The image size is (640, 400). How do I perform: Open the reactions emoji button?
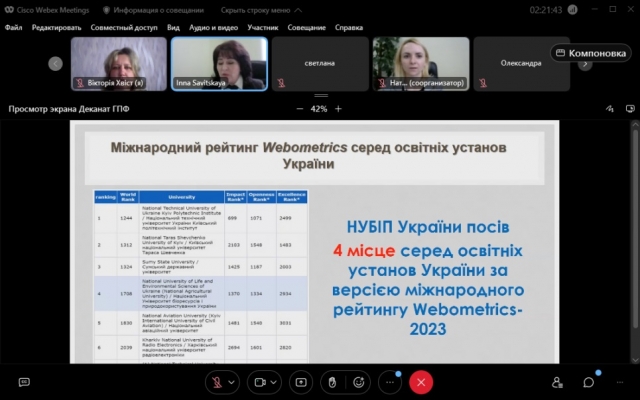tap(359, 382)
